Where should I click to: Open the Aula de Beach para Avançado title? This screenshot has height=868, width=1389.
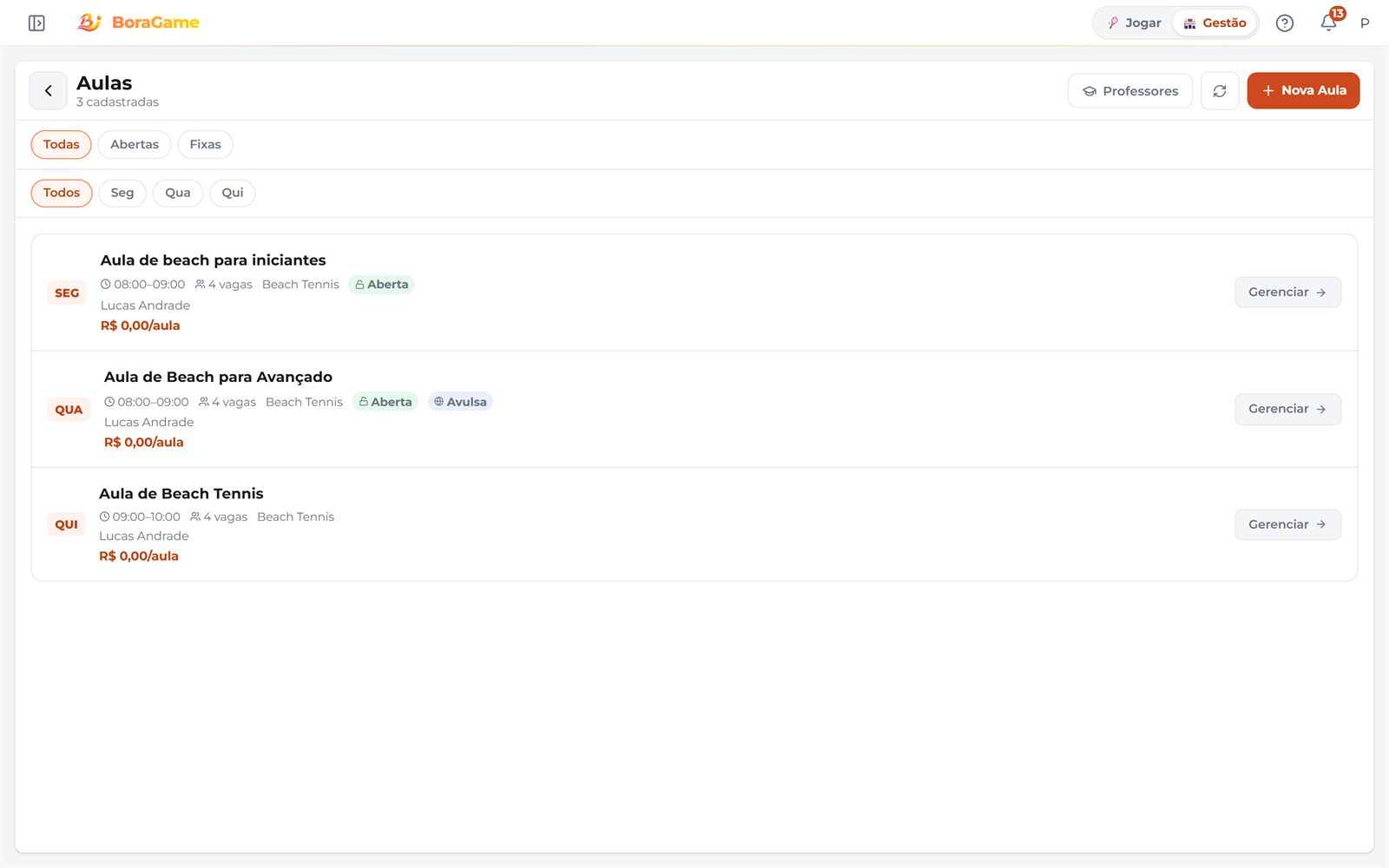pos(218,377)
